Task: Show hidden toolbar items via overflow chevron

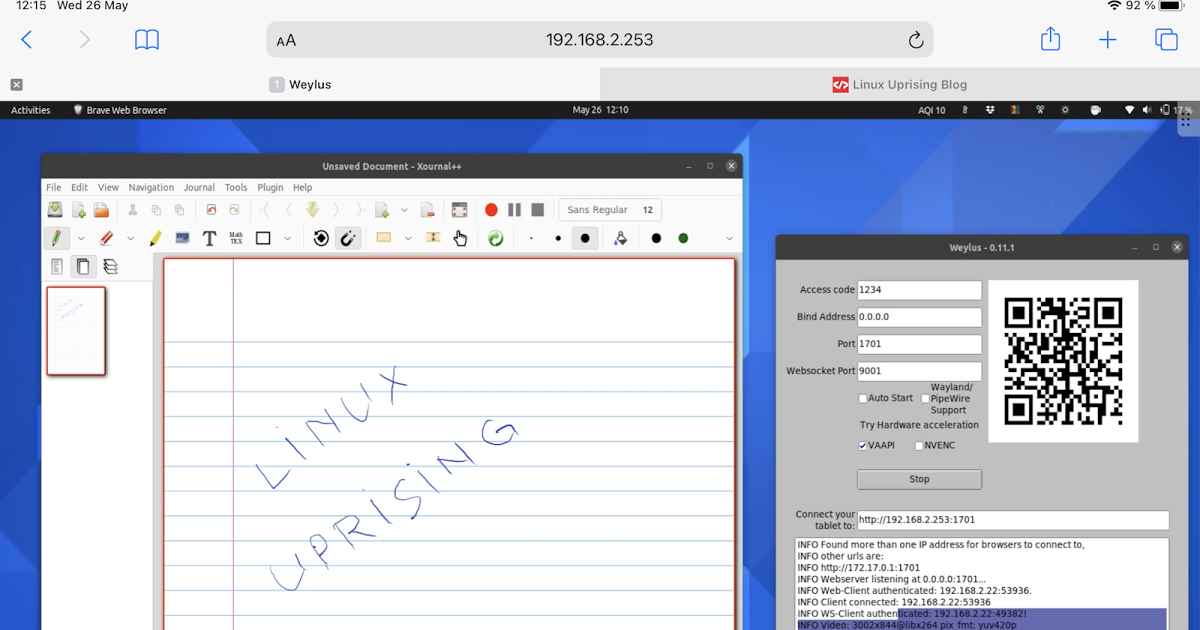Action: click(x=729, y=238)
